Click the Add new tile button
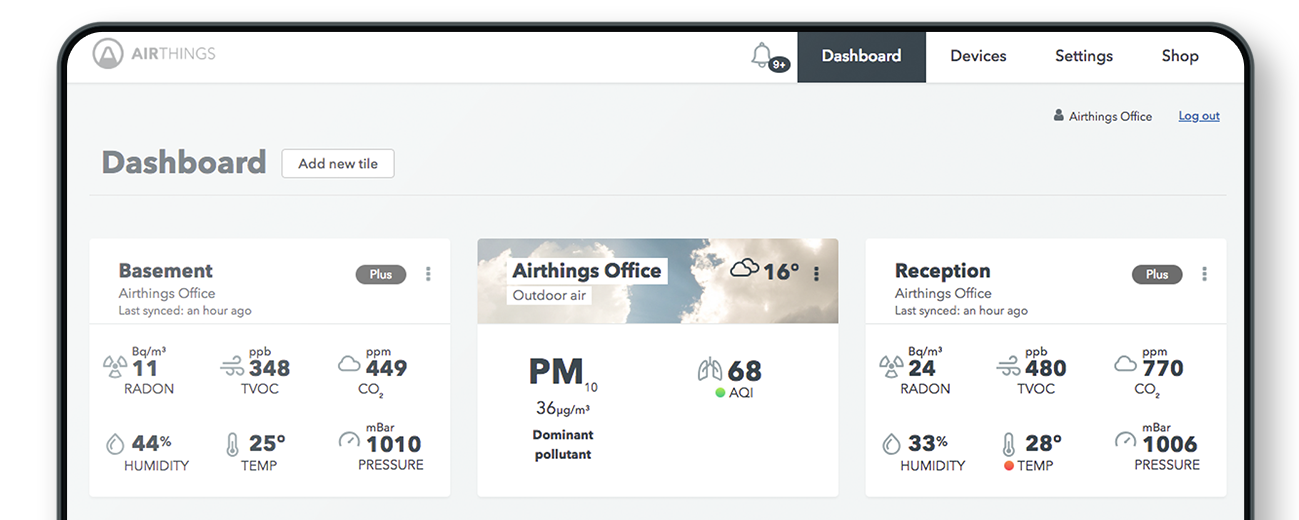Screen dimensions: 1299x520 [x=338, y=164]
